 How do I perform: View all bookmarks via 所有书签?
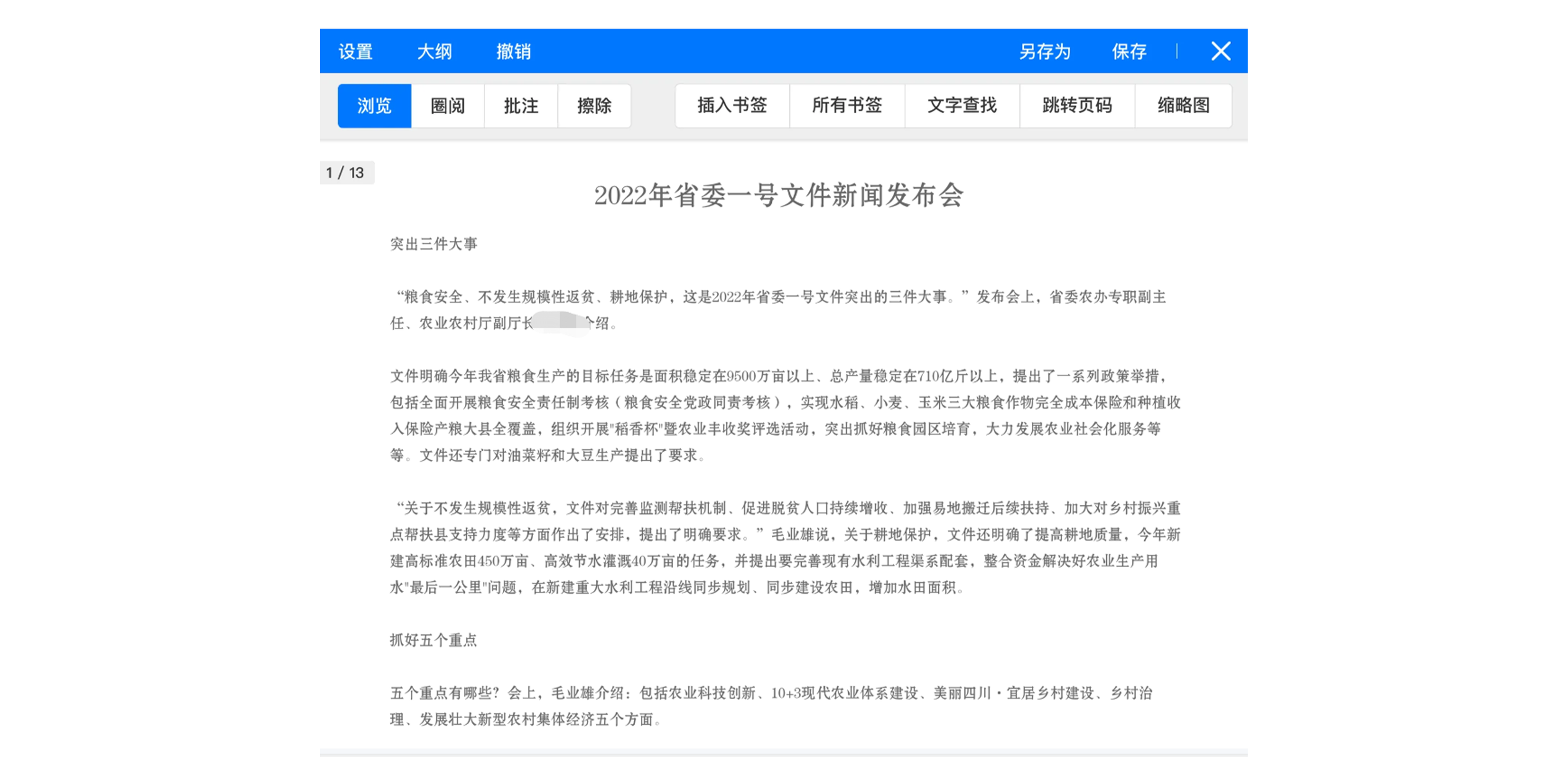pyautogui.click(x=847, y=105)
